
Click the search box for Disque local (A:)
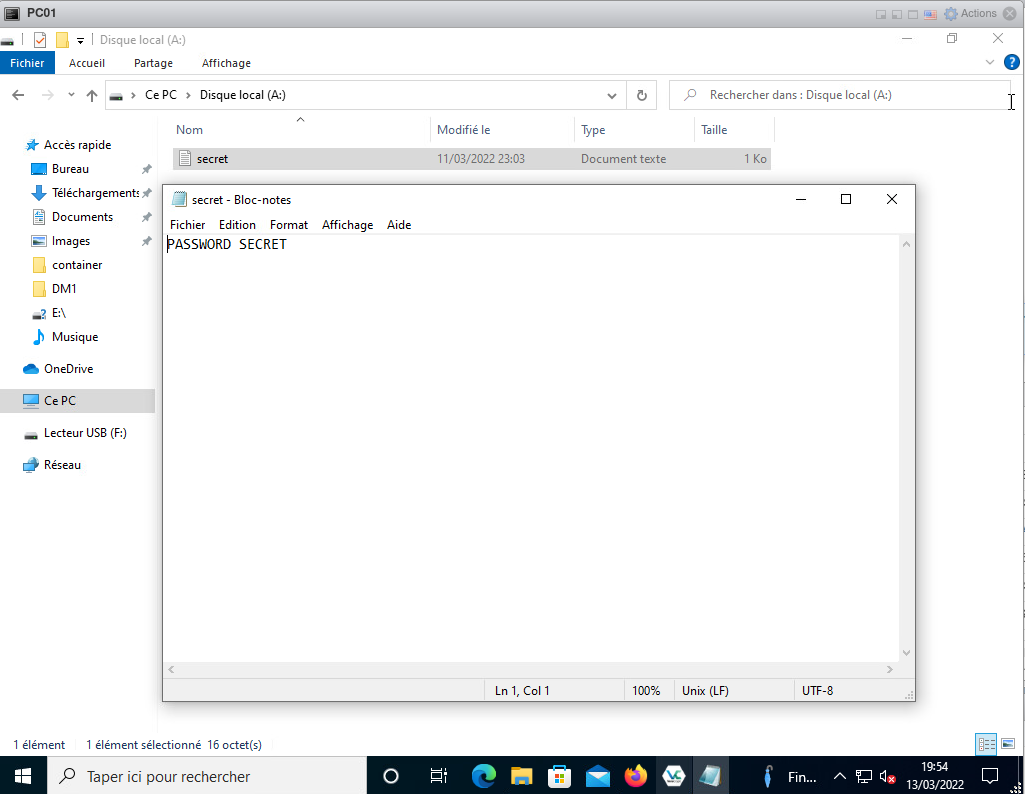pos(840,95)
